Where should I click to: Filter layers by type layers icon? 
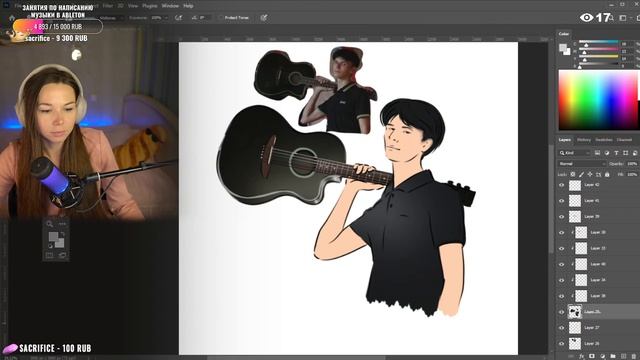(x=616, y=153)
